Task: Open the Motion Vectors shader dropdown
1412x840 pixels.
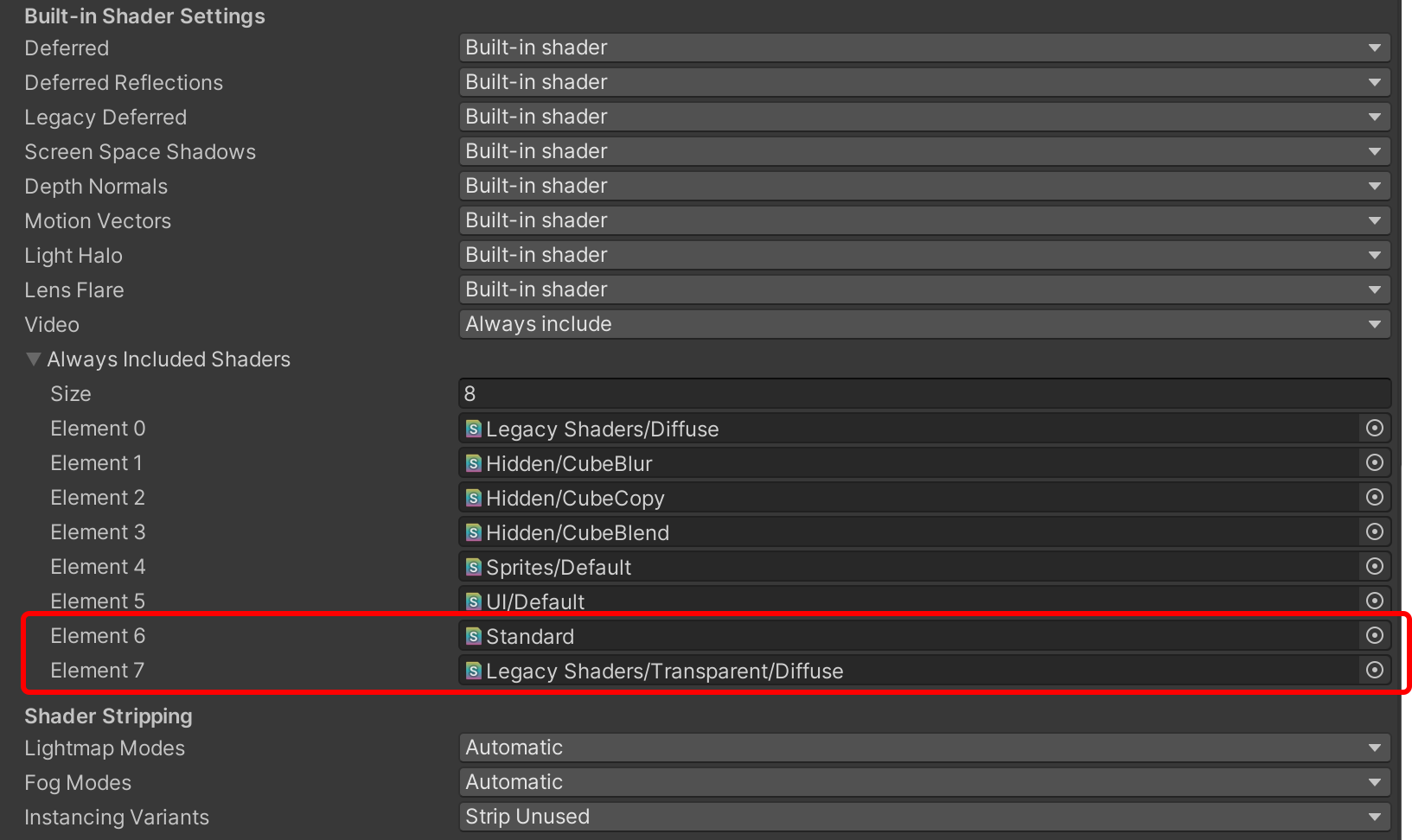Action: [1376, 220]
